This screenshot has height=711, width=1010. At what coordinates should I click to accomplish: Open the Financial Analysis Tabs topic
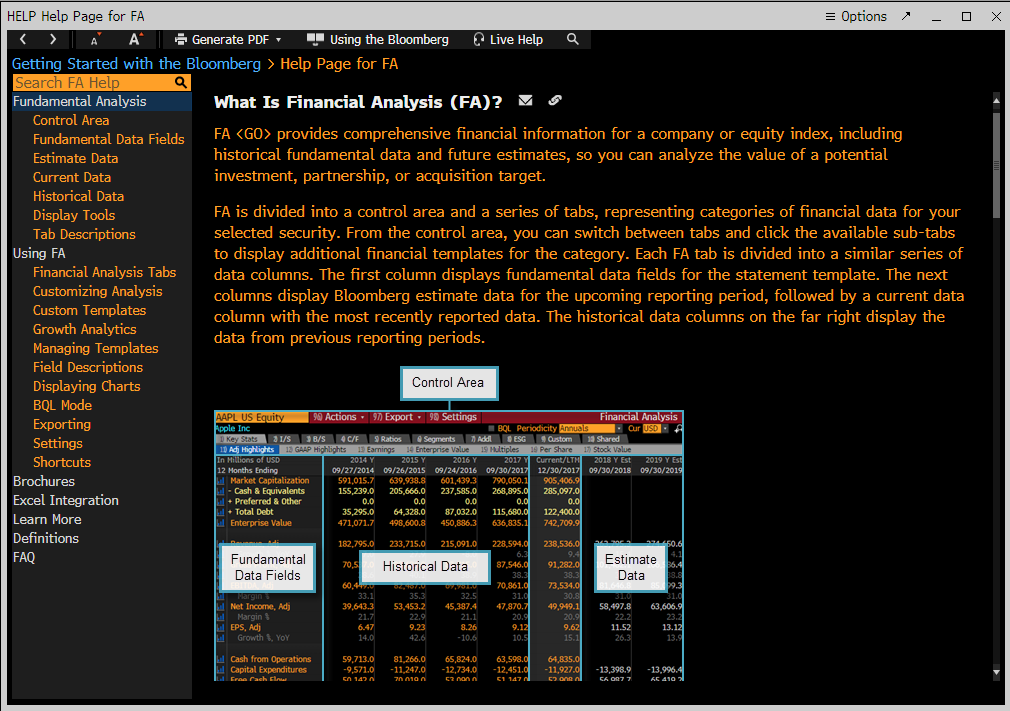click(x=104, y=272)
